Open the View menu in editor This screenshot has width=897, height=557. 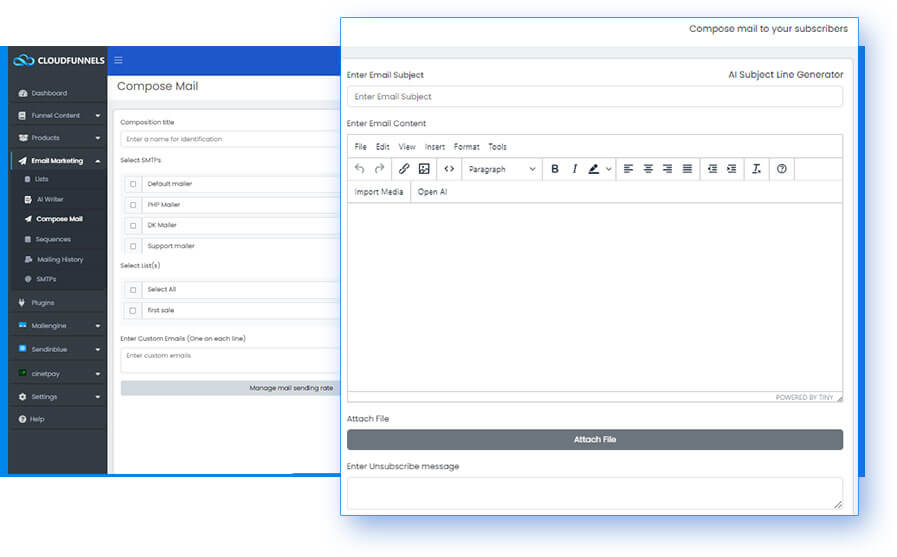[x=407, y=147]
